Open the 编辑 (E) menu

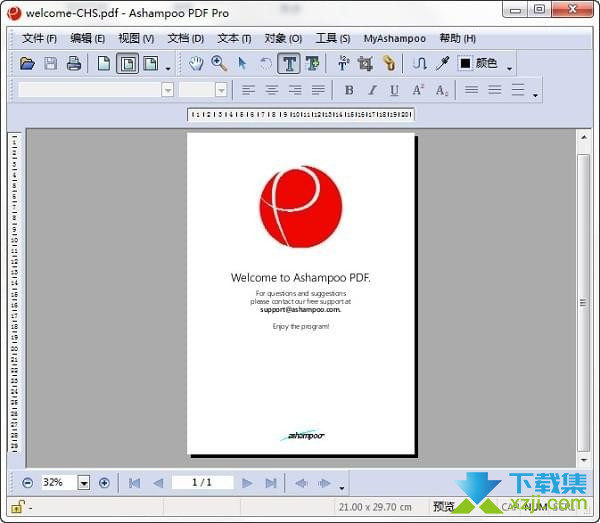click(x=87, y=38)
